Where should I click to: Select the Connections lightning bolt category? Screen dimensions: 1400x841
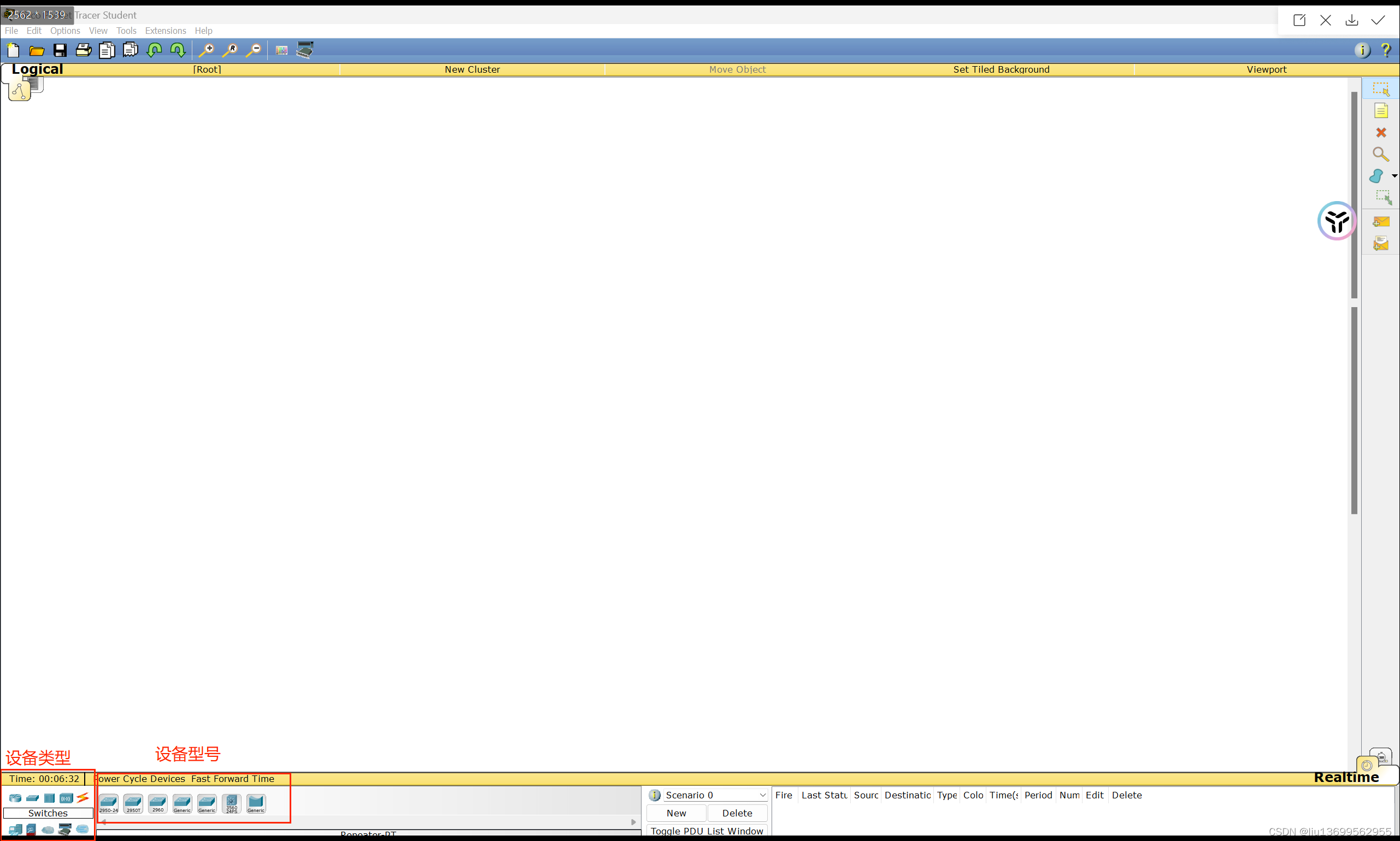[83, 798]
